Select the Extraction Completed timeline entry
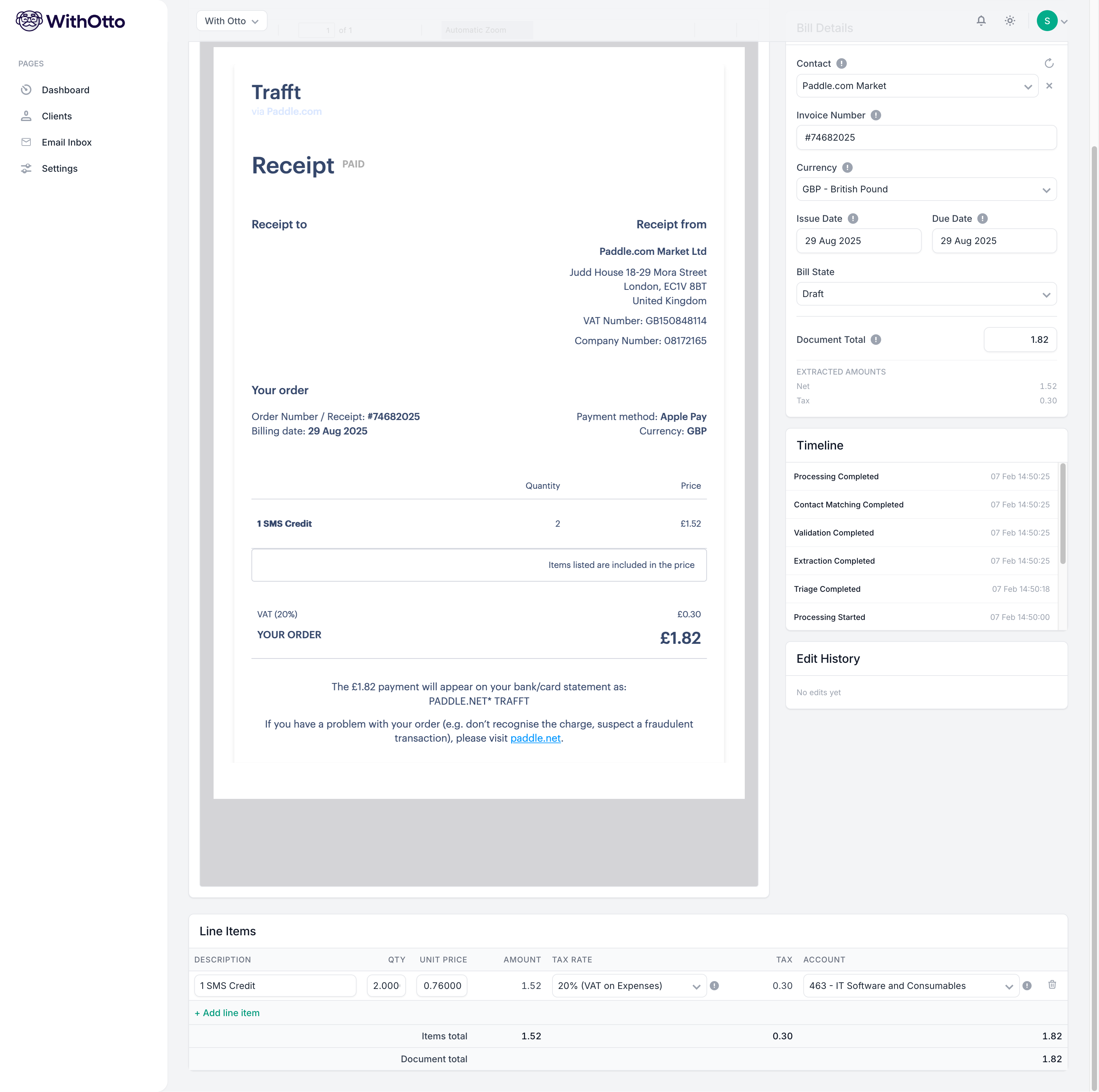 pyautogui.click(x=921, y=561)
